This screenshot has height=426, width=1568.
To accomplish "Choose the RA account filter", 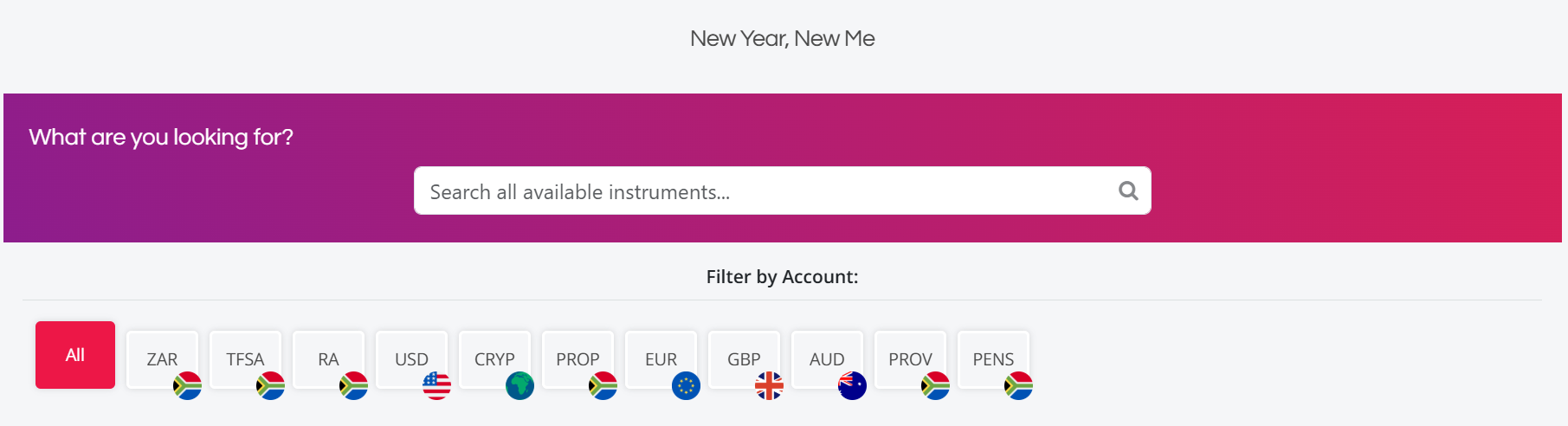I will pyautogui.click(x=328, y=358).
